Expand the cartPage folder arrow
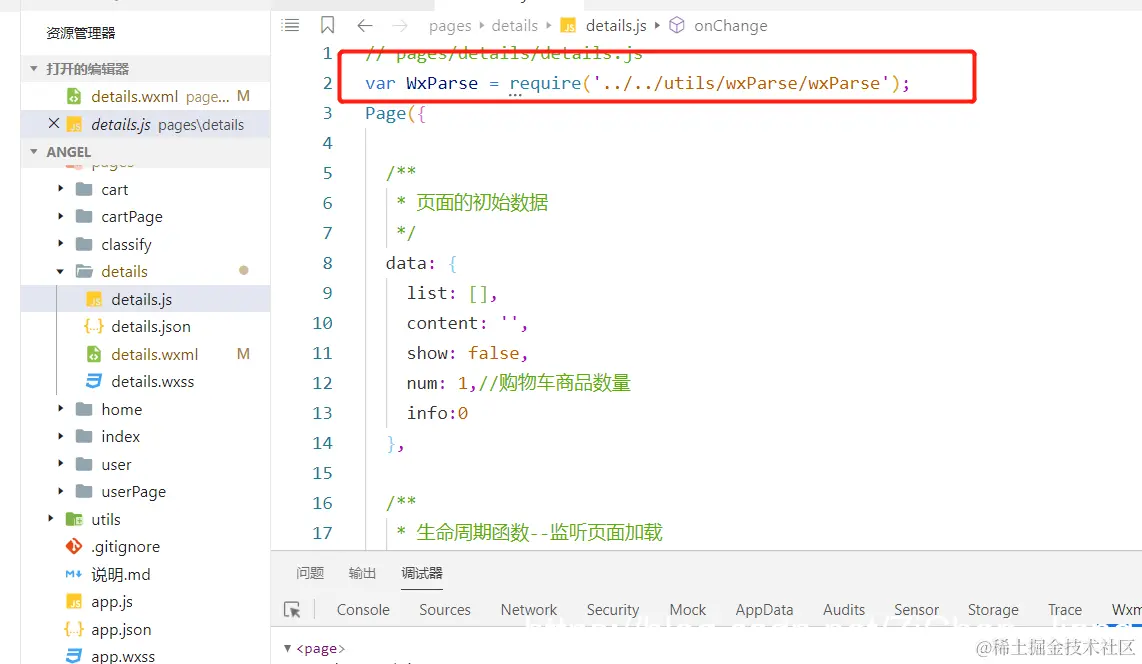The image size is (1142, 664). pos(60,216)
